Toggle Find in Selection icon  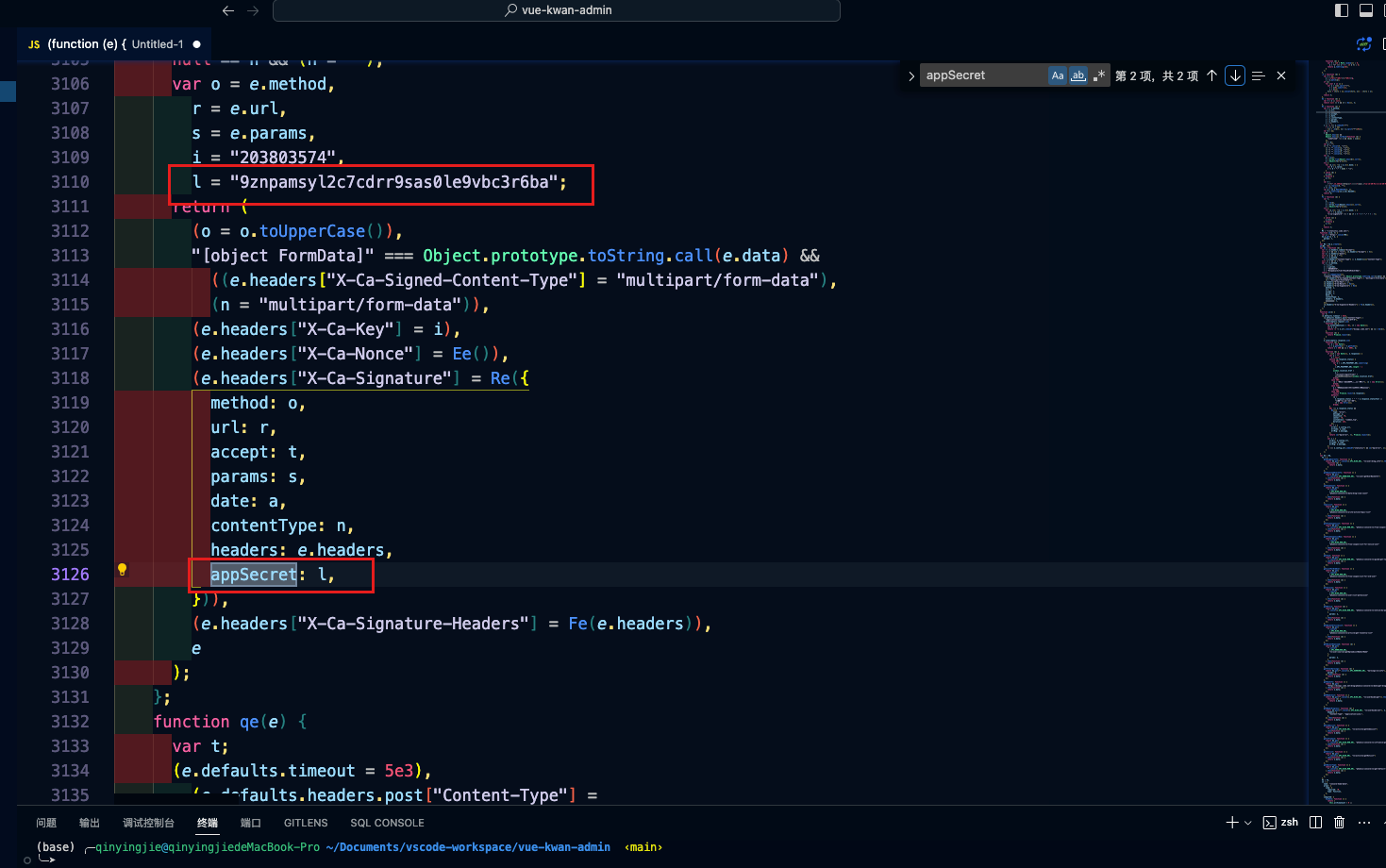tap(1258, 75)
